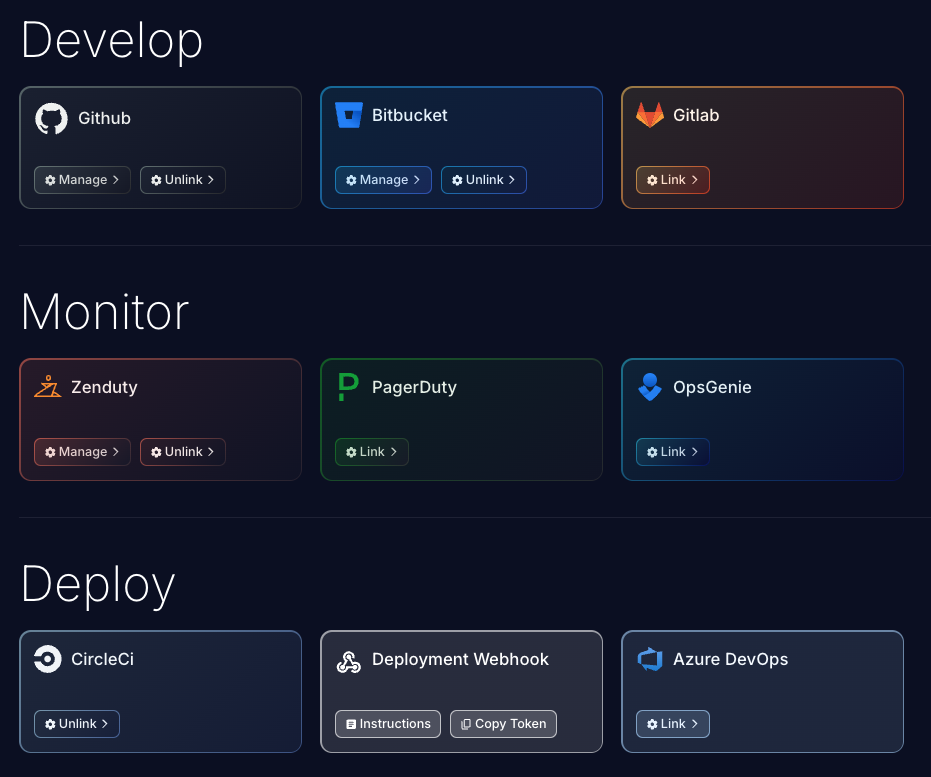Click the PagerDuty green P icon
Viewport: 931px width, 777px height.
tap(348, 387)
